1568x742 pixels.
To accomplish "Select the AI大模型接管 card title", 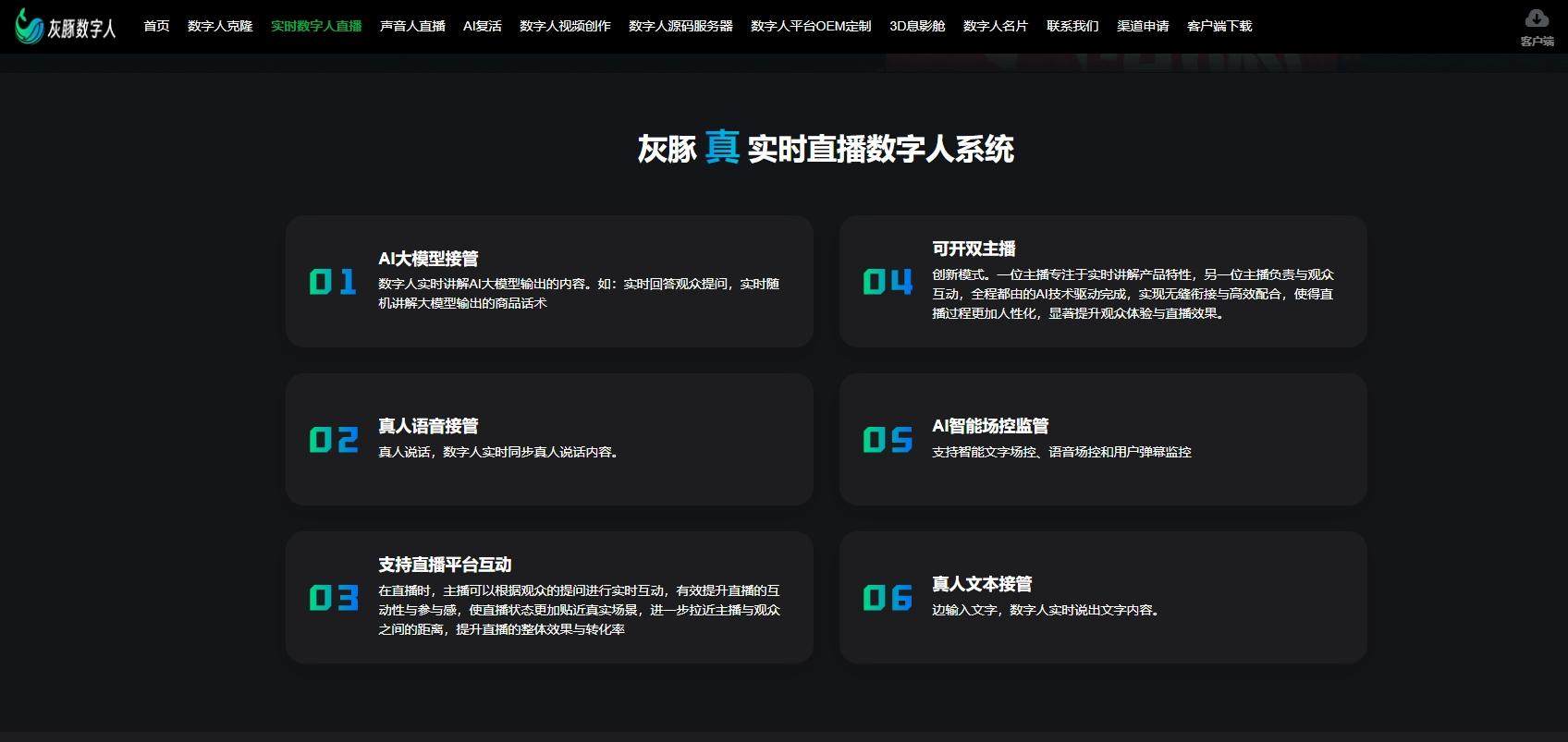I will click(x=428, y=259).
